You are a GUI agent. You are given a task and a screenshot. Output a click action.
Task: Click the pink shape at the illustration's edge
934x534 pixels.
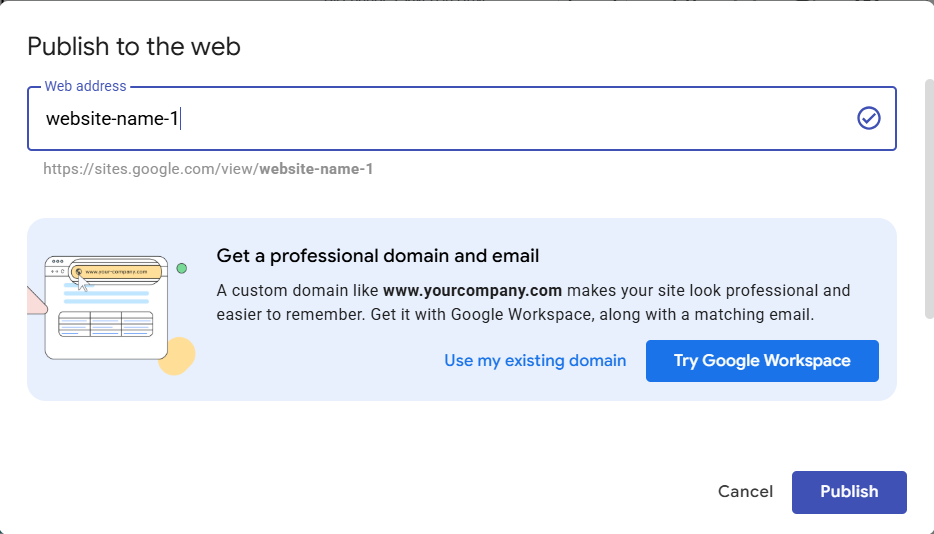36,300
